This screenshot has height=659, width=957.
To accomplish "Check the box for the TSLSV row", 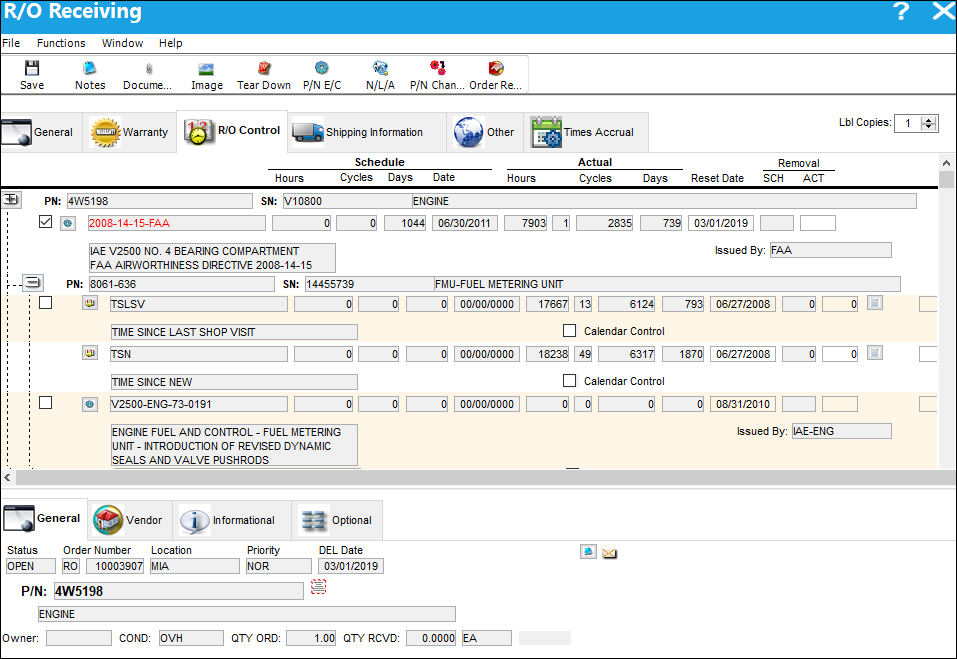I will [45, 303].
